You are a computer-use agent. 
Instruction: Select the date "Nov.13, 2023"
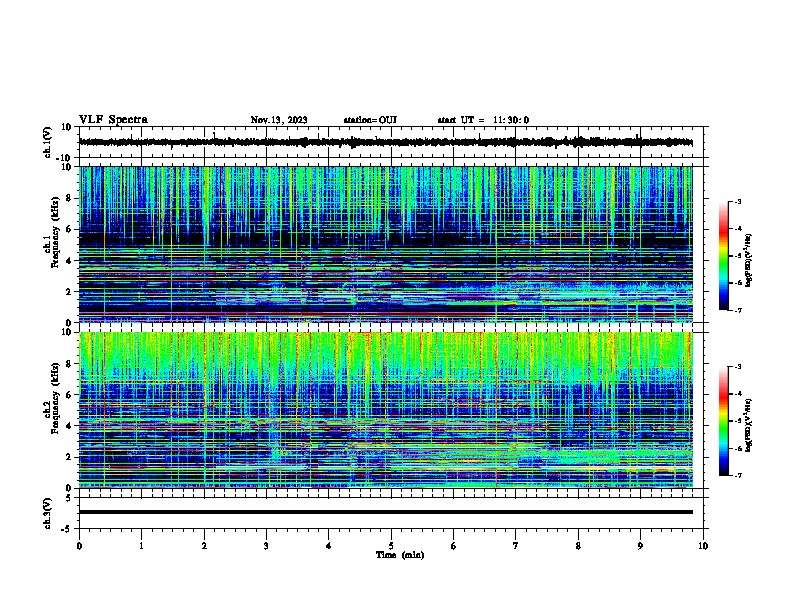pyautogui.click(x=279, y=120)
